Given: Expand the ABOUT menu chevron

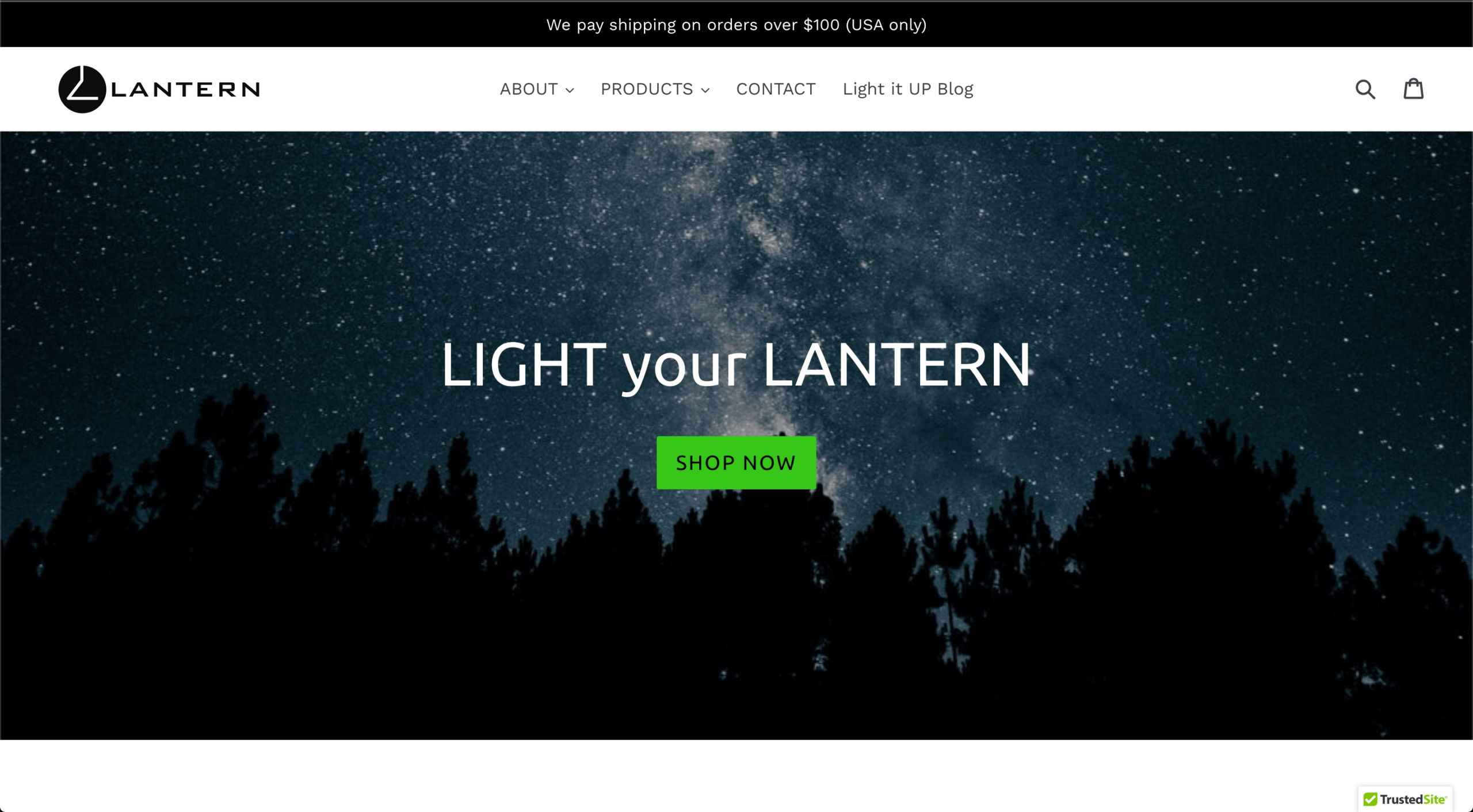Looking at the screenshot, I should [x=570, y=90].
